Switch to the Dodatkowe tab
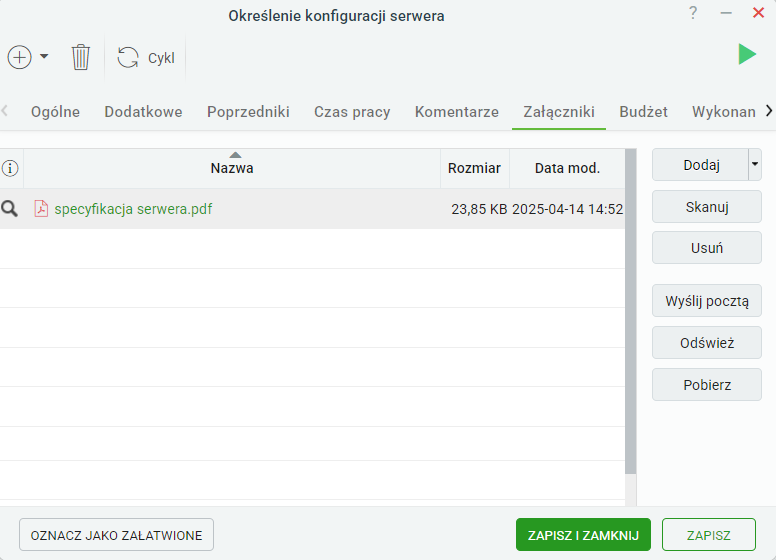The image size is (776, 560). pos(144,112)
